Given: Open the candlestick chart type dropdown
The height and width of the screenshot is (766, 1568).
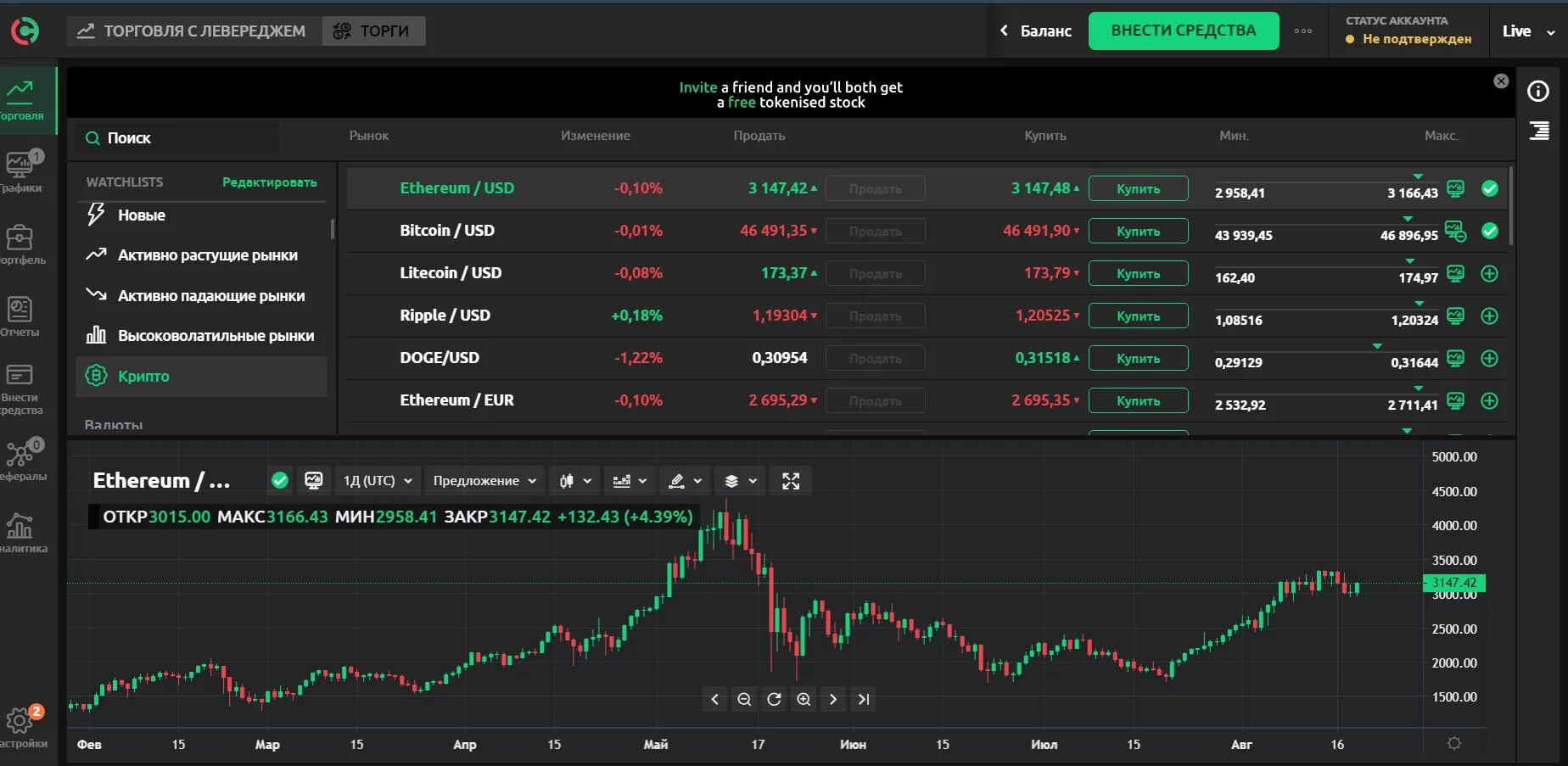Looking at the screenshot, I should click(574, 481).
